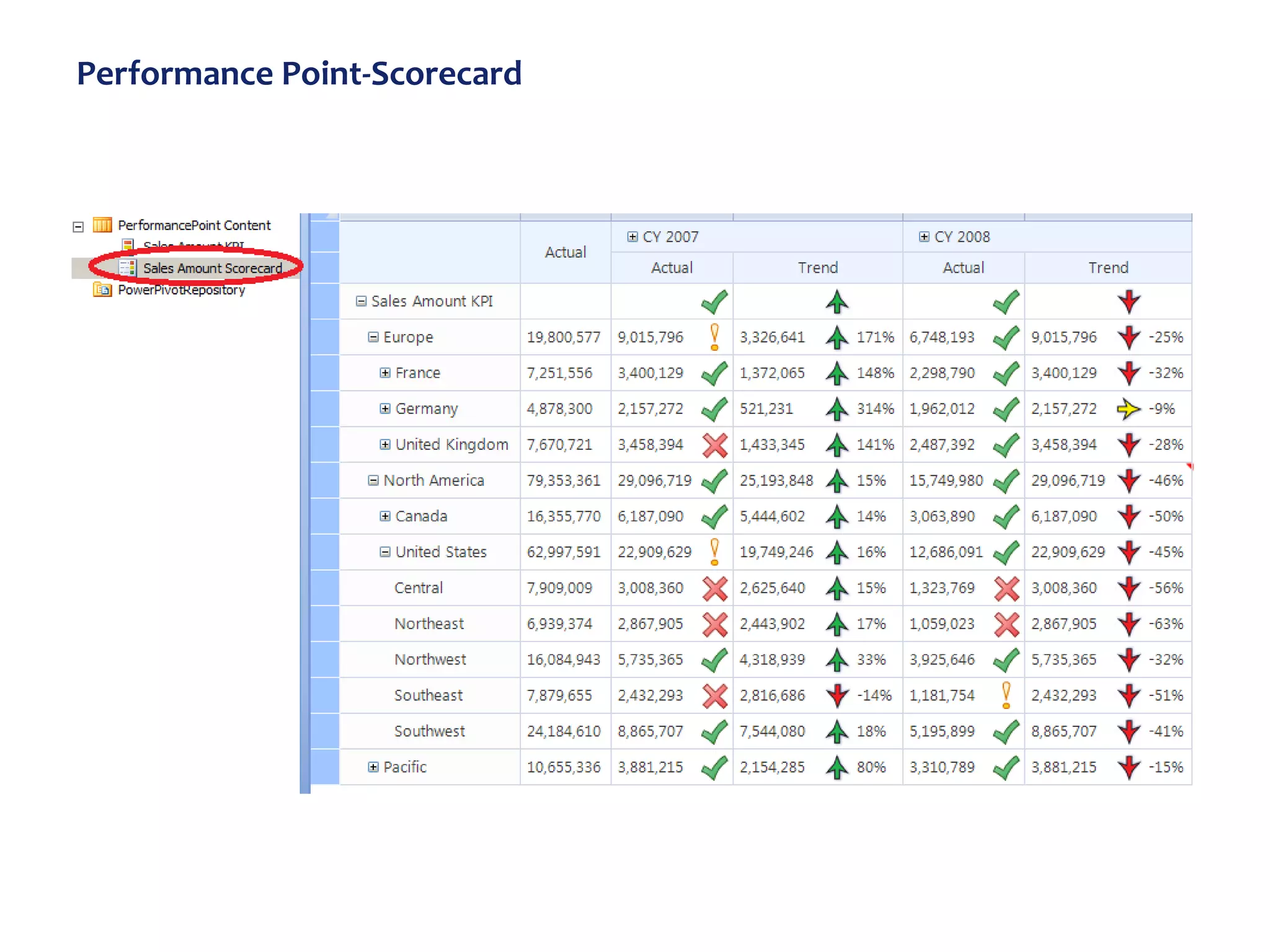The image size is (1270, 952).
Task: Click the Performance Point-Scorecard slide title
Action: [299, 73]
